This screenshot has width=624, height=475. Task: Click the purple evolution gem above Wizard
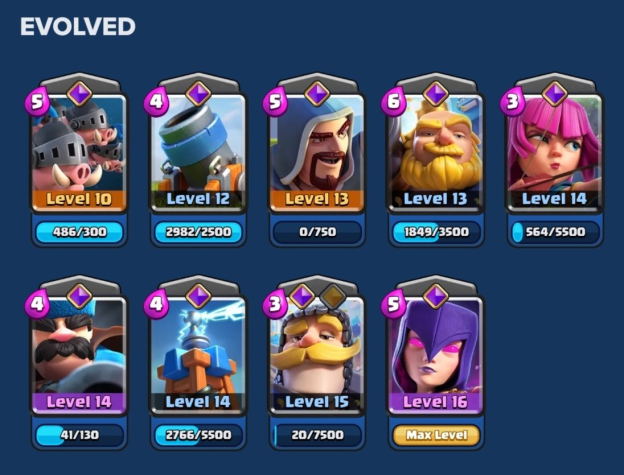click(x=317, y=94)
